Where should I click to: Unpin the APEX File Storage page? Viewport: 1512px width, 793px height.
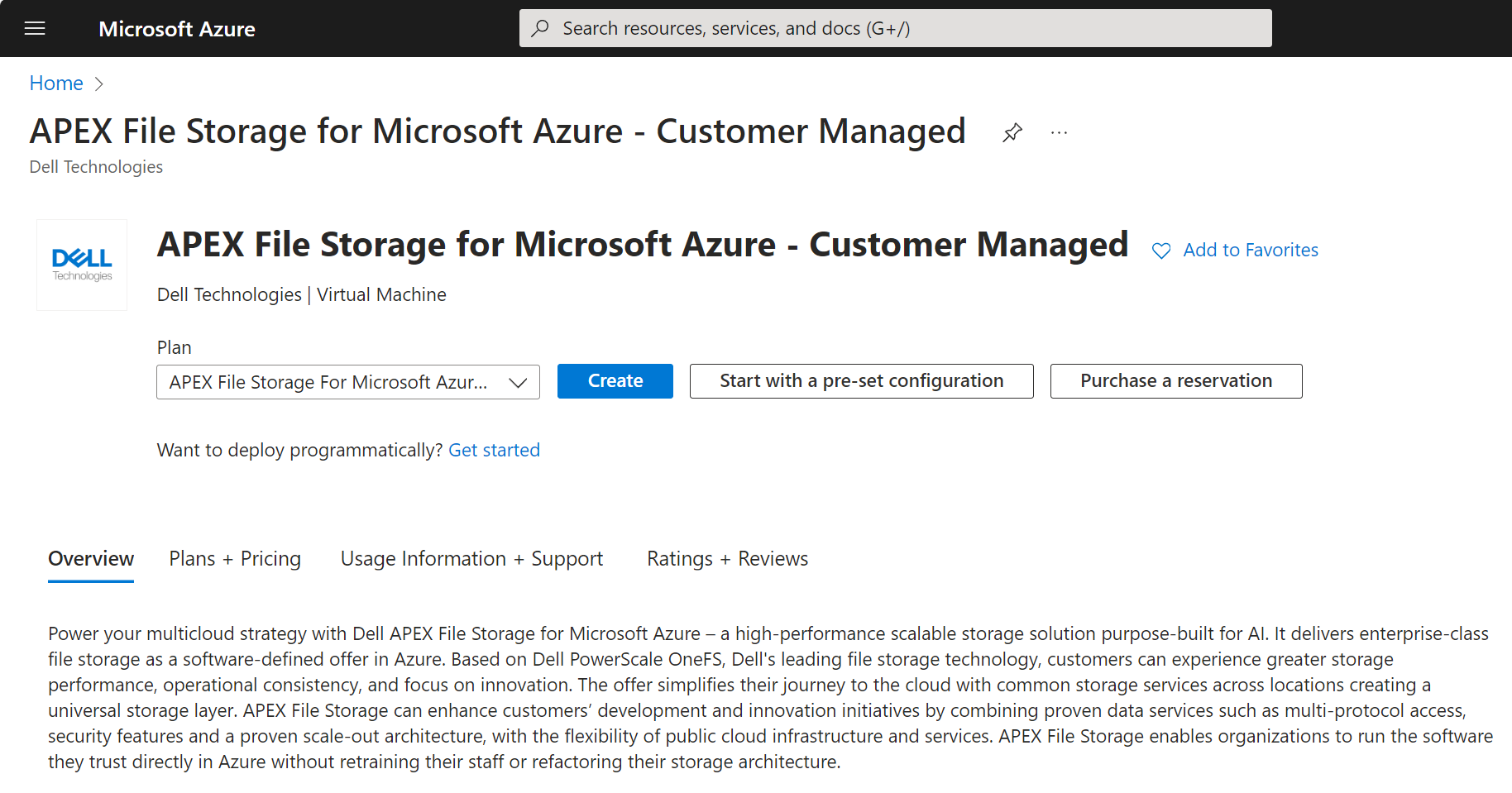tap(1012, 132)
